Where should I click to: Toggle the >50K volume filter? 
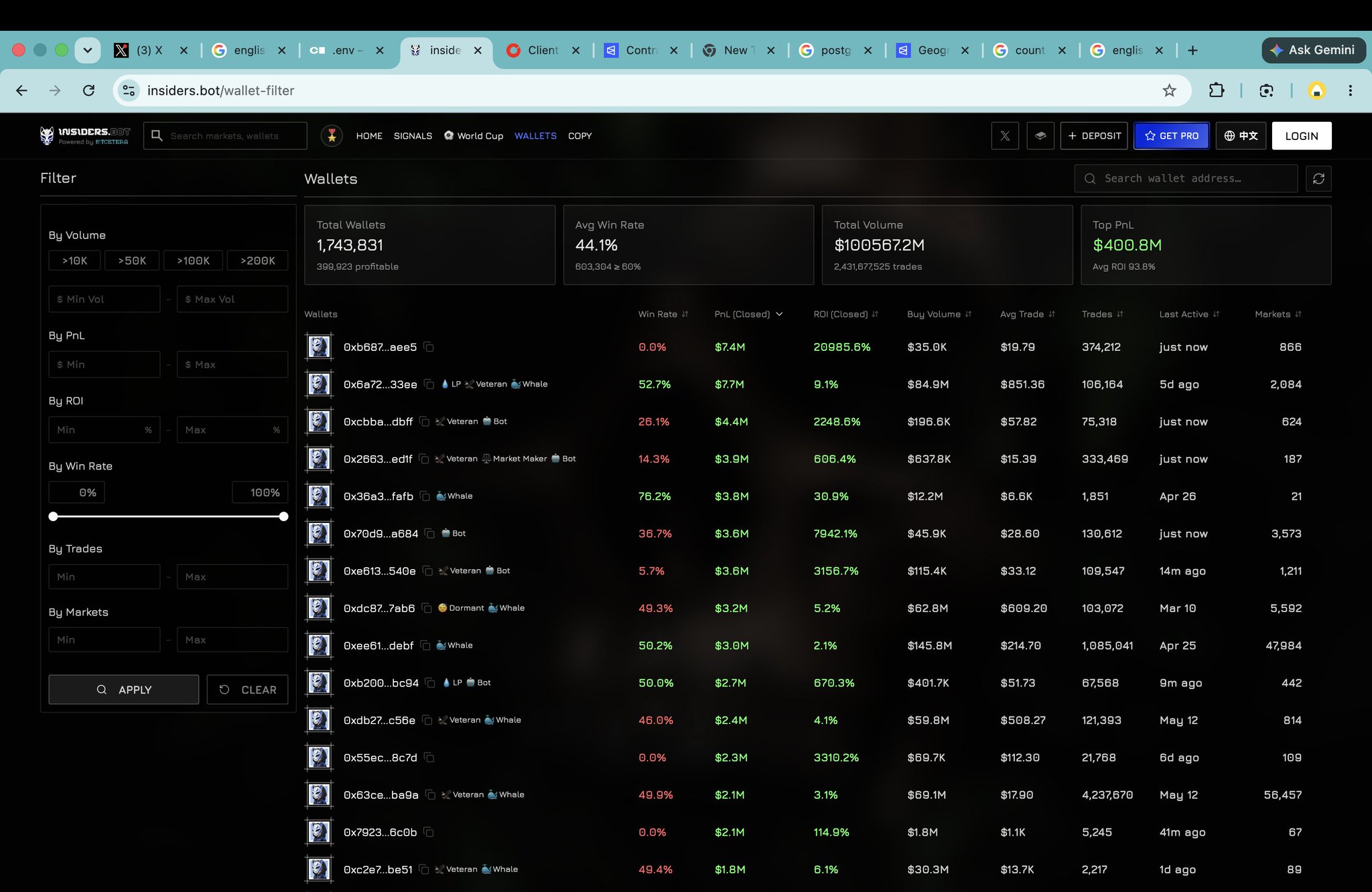(x=132, y=261)
